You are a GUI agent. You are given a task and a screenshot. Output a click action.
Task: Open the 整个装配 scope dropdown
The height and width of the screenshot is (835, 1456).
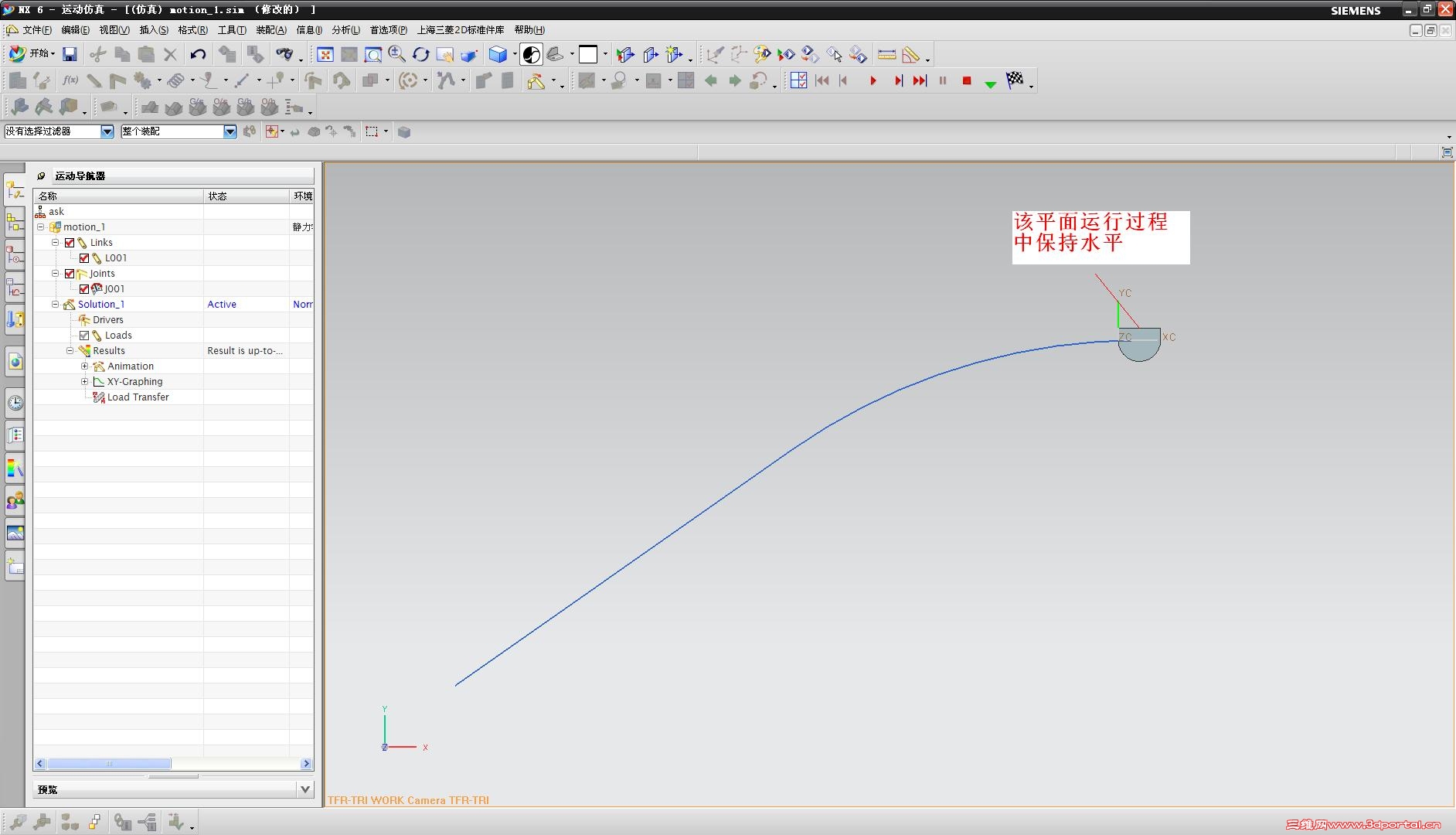230,131
